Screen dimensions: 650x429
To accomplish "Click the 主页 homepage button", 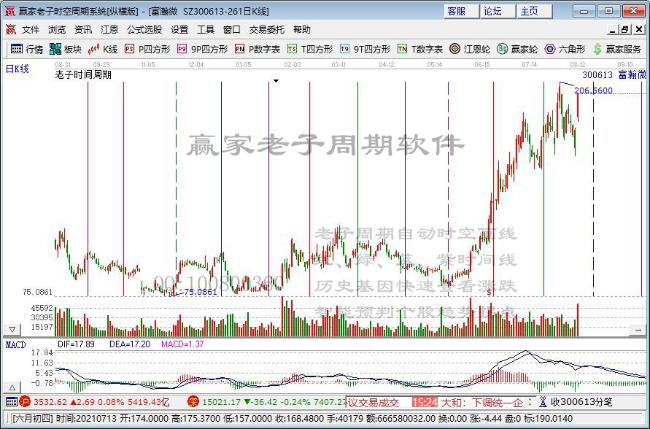I will pos(534,11).
